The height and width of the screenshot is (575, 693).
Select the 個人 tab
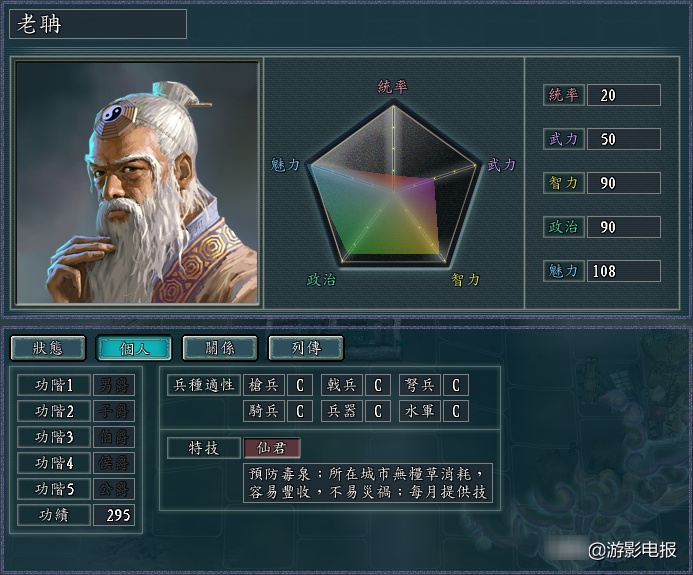click(134, 348)
